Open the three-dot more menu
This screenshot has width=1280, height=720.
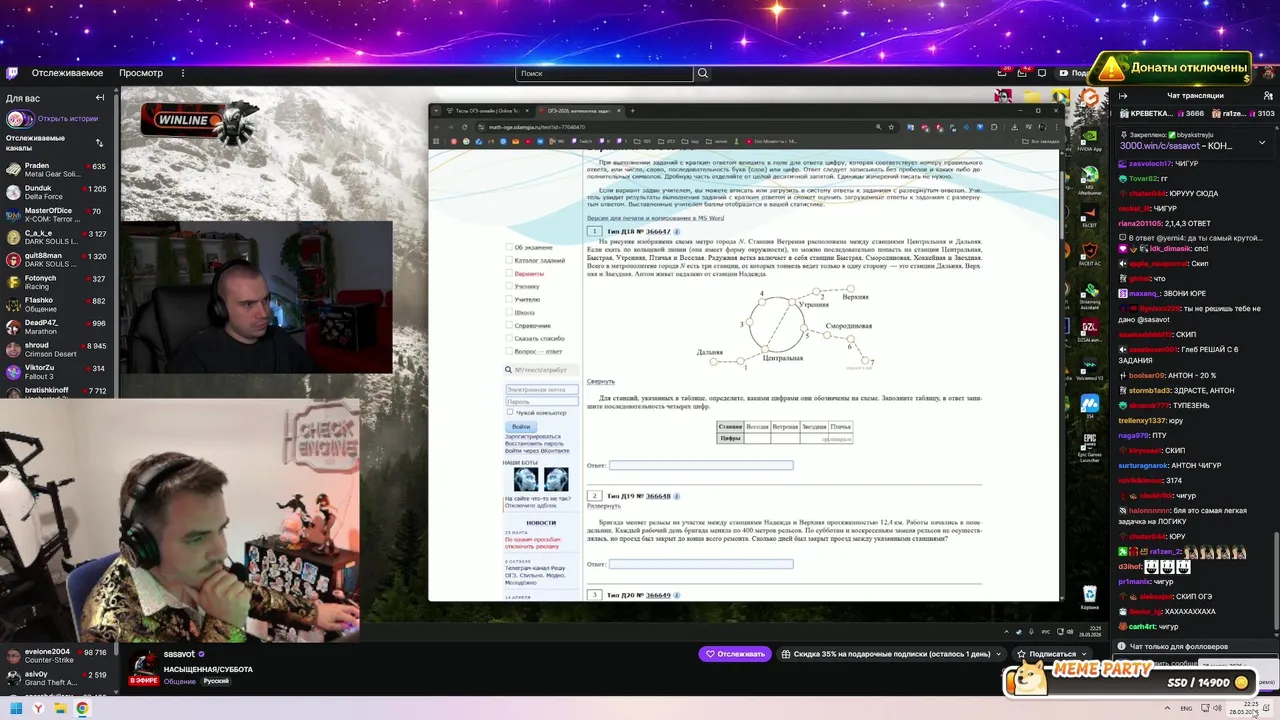tap(182, 73)
